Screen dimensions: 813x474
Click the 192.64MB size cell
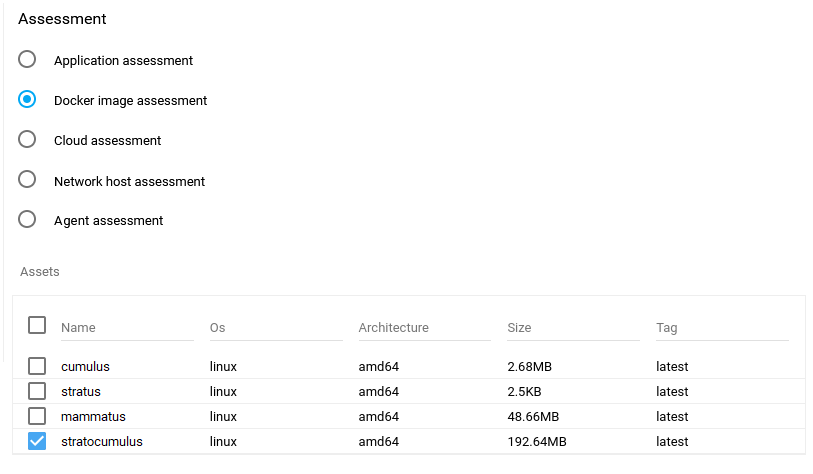537,442
